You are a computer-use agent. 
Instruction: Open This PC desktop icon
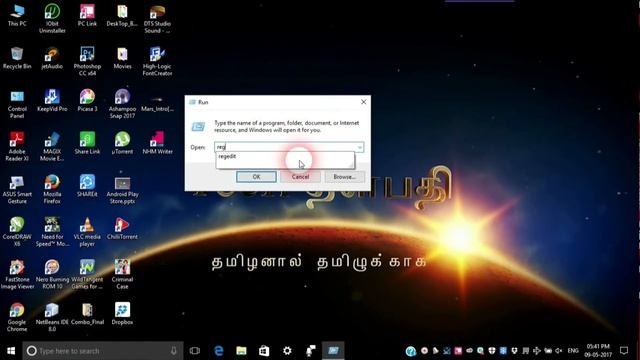tap(17, 16)
